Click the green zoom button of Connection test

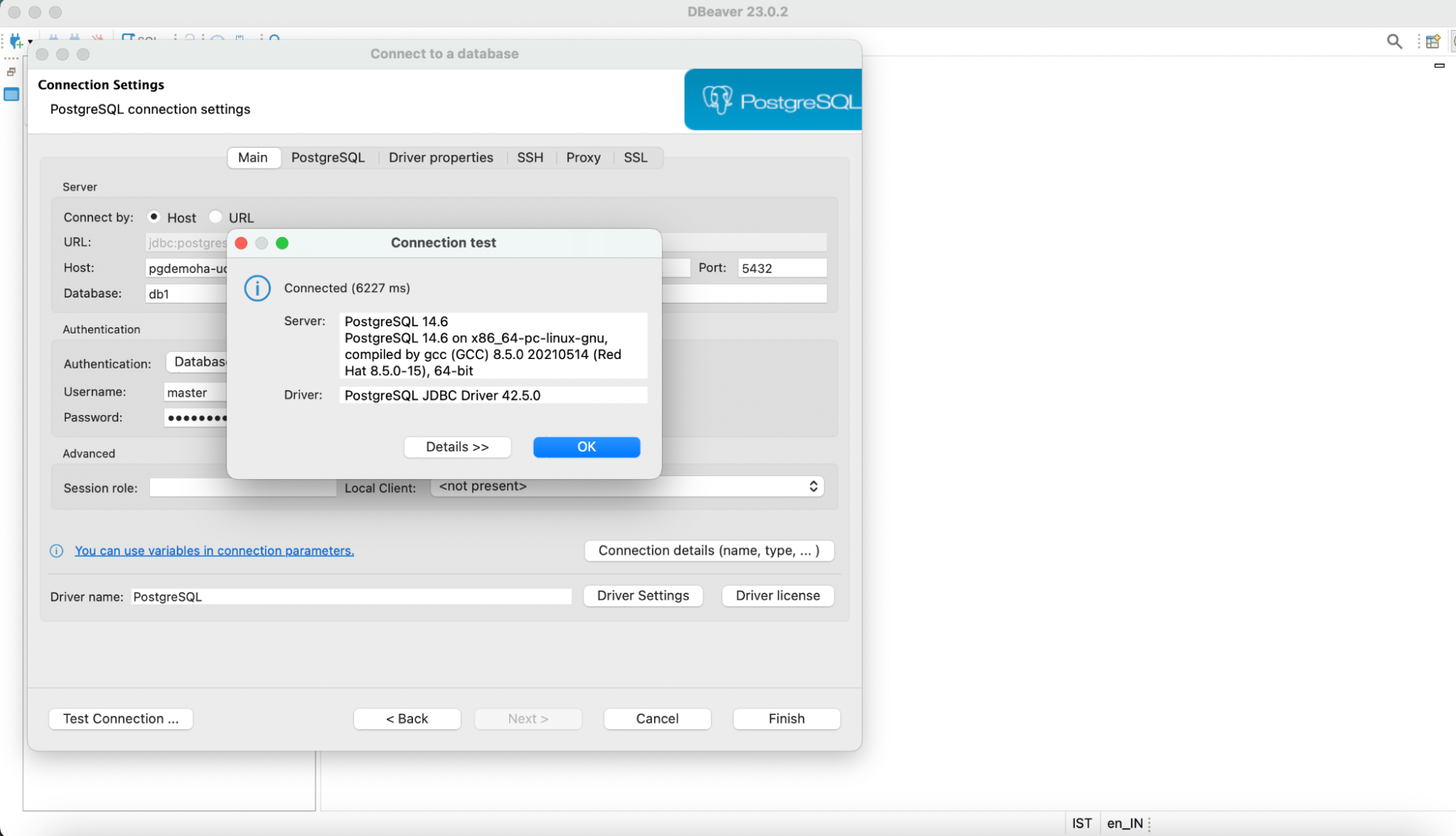283,243
